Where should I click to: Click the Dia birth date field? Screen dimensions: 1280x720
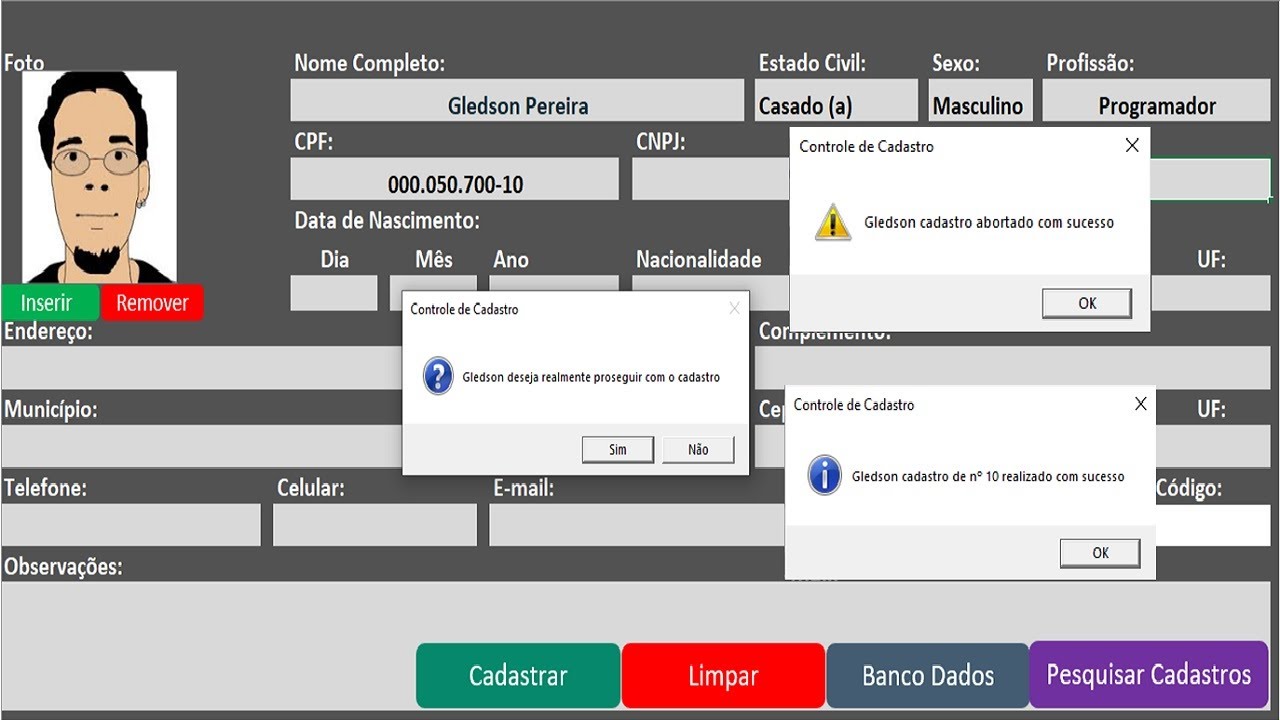pos(334,293)
